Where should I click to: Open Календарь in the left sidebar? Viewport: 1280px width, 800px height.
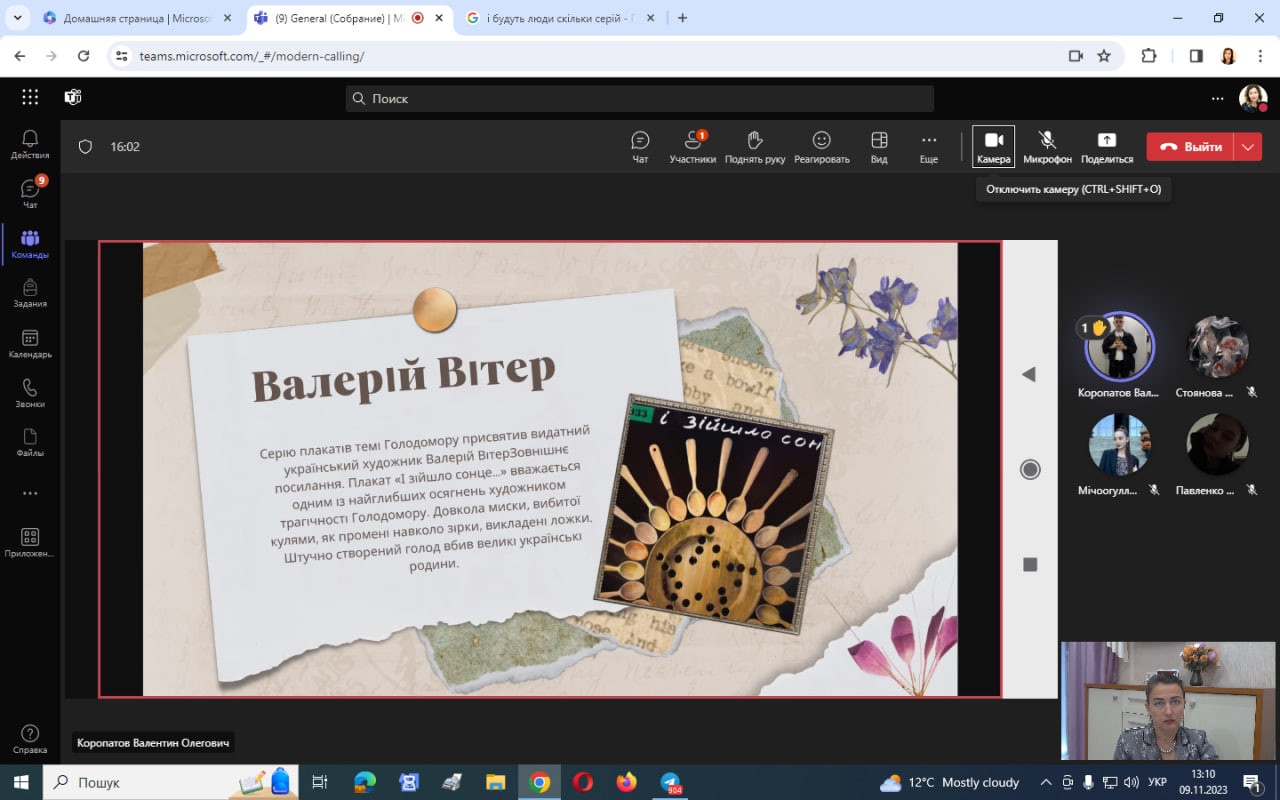tap(30, 344)
